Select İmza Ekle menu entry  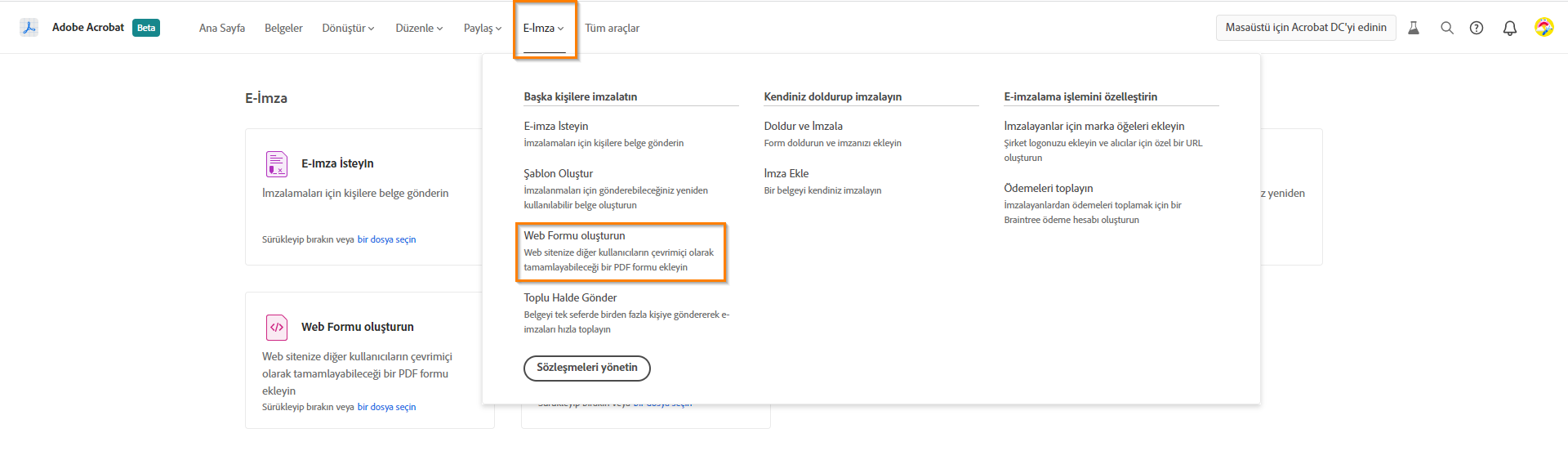point(786,173)
